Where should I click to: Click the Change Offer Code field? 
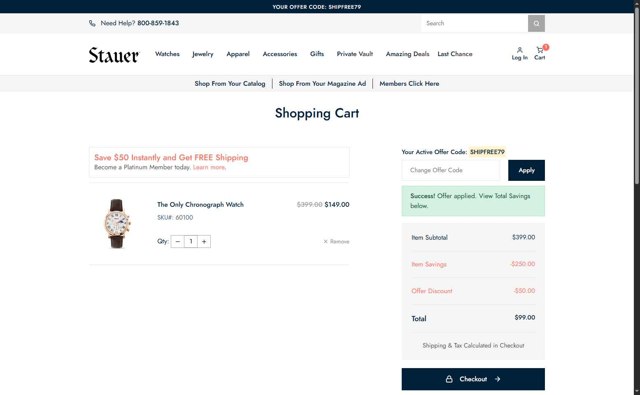click(451, 170)
